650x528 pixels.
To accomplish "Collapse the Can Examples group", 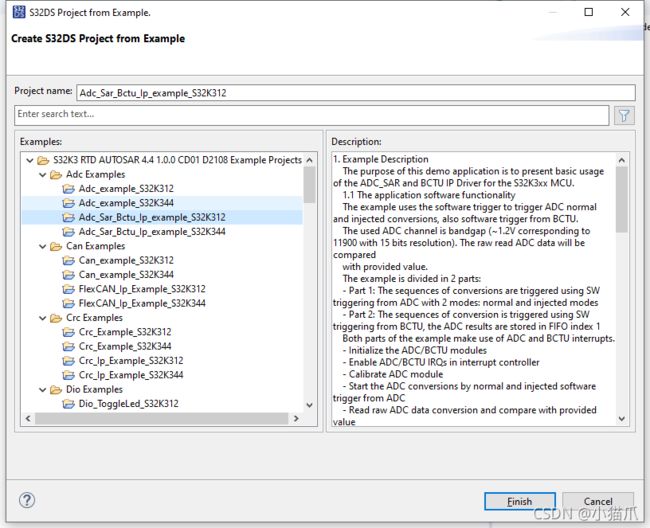I will (42, 246).
